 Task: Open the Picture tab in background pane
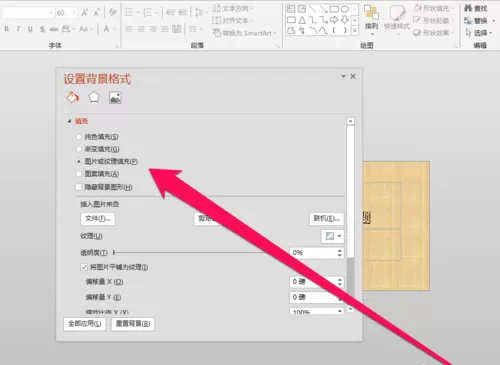tap(115, 98)
